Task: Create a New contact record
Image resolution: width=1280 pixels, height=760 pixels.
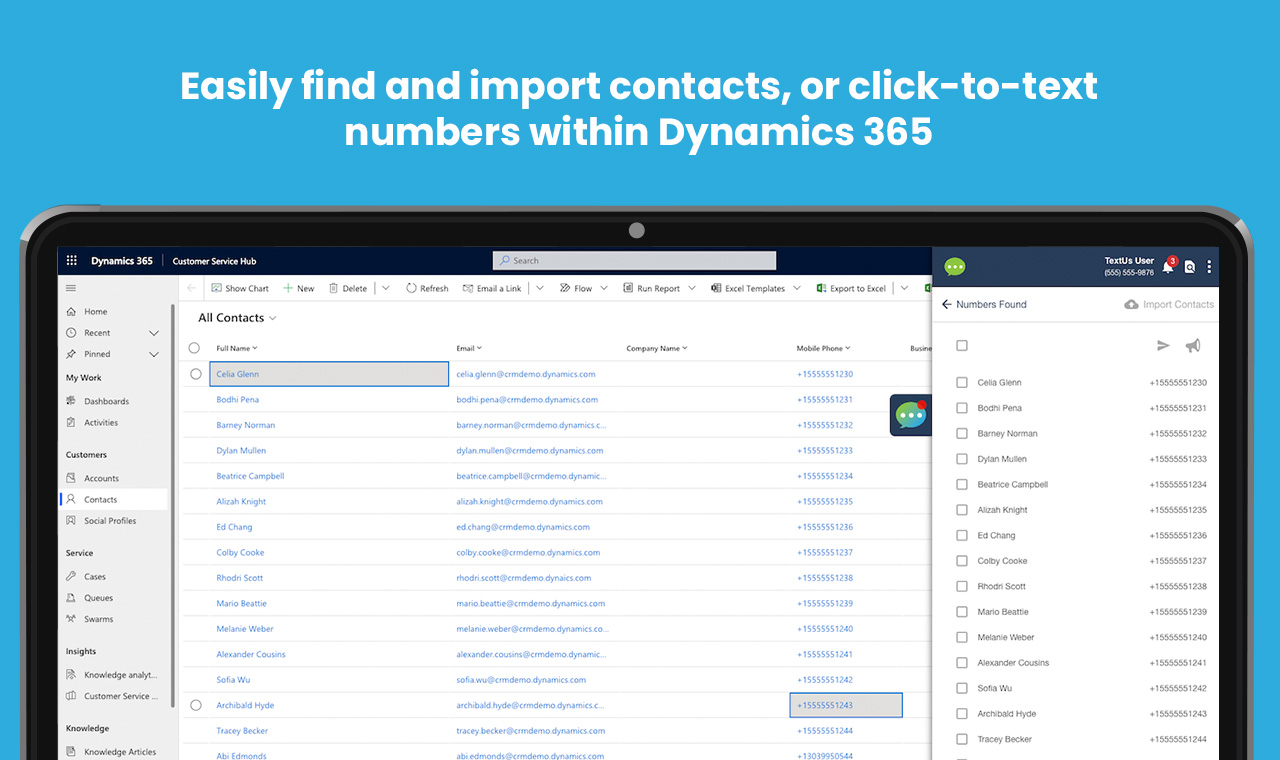Action: (x=298, y=288)
